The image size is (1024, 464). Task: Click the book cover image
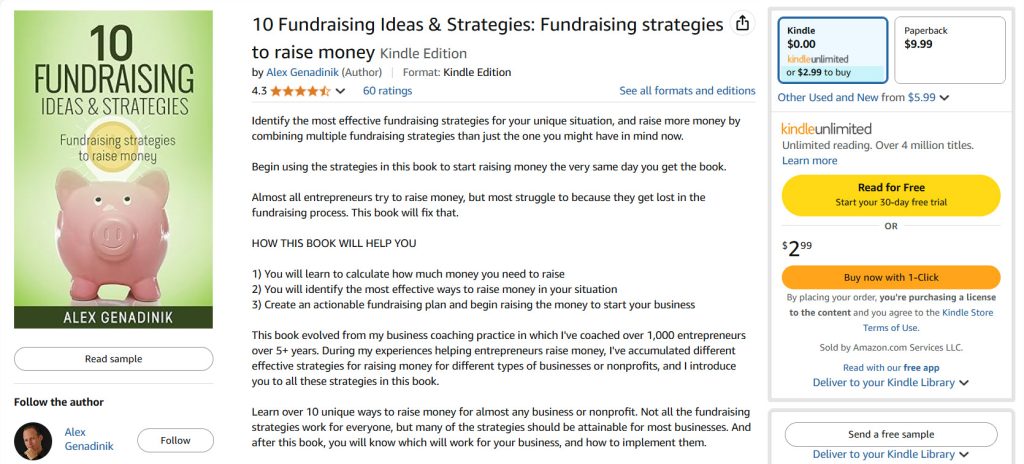[113, 169]
